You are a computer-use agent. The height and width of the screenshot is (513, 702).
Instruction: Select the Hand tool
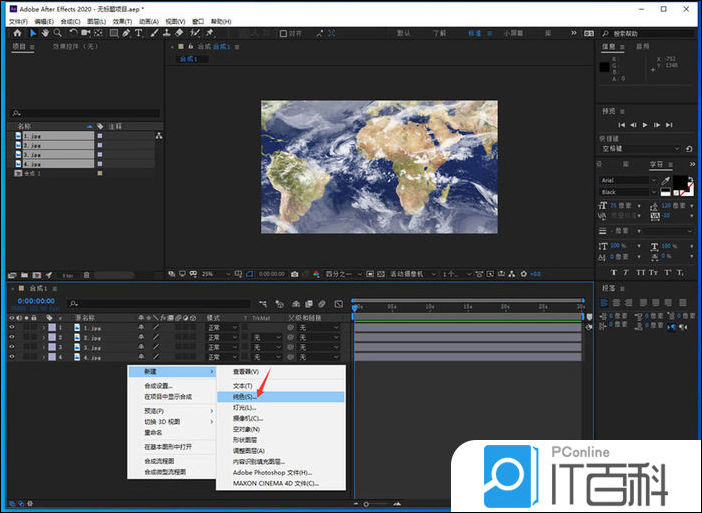click(45, 33)
